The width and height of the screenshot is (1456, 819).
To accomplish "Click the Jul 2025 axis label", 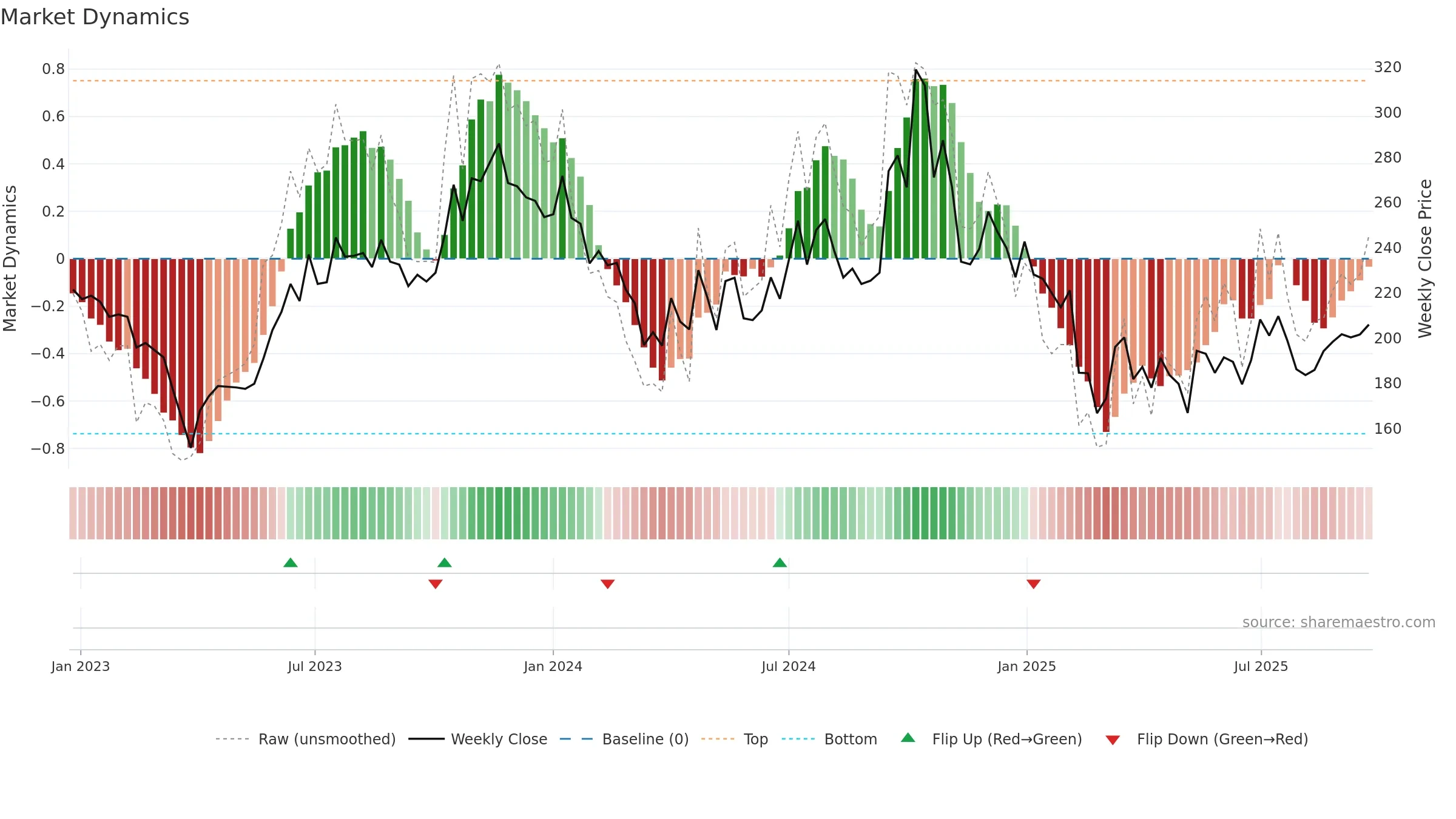I will coord(1261,666).
